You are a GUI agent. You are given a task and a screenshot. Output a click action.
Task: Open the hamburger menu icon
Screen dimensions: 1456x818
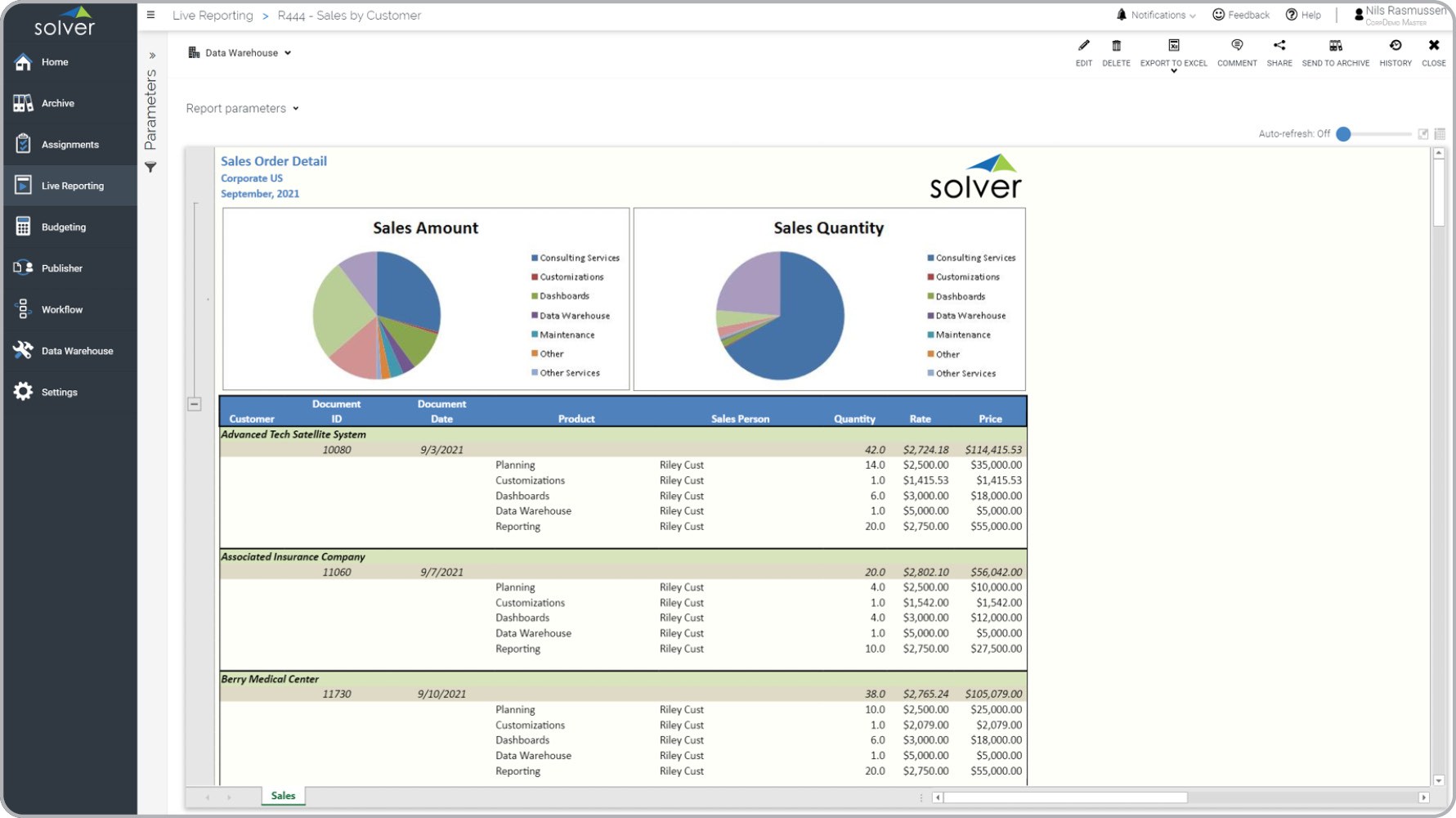click(x=150, y=15)
